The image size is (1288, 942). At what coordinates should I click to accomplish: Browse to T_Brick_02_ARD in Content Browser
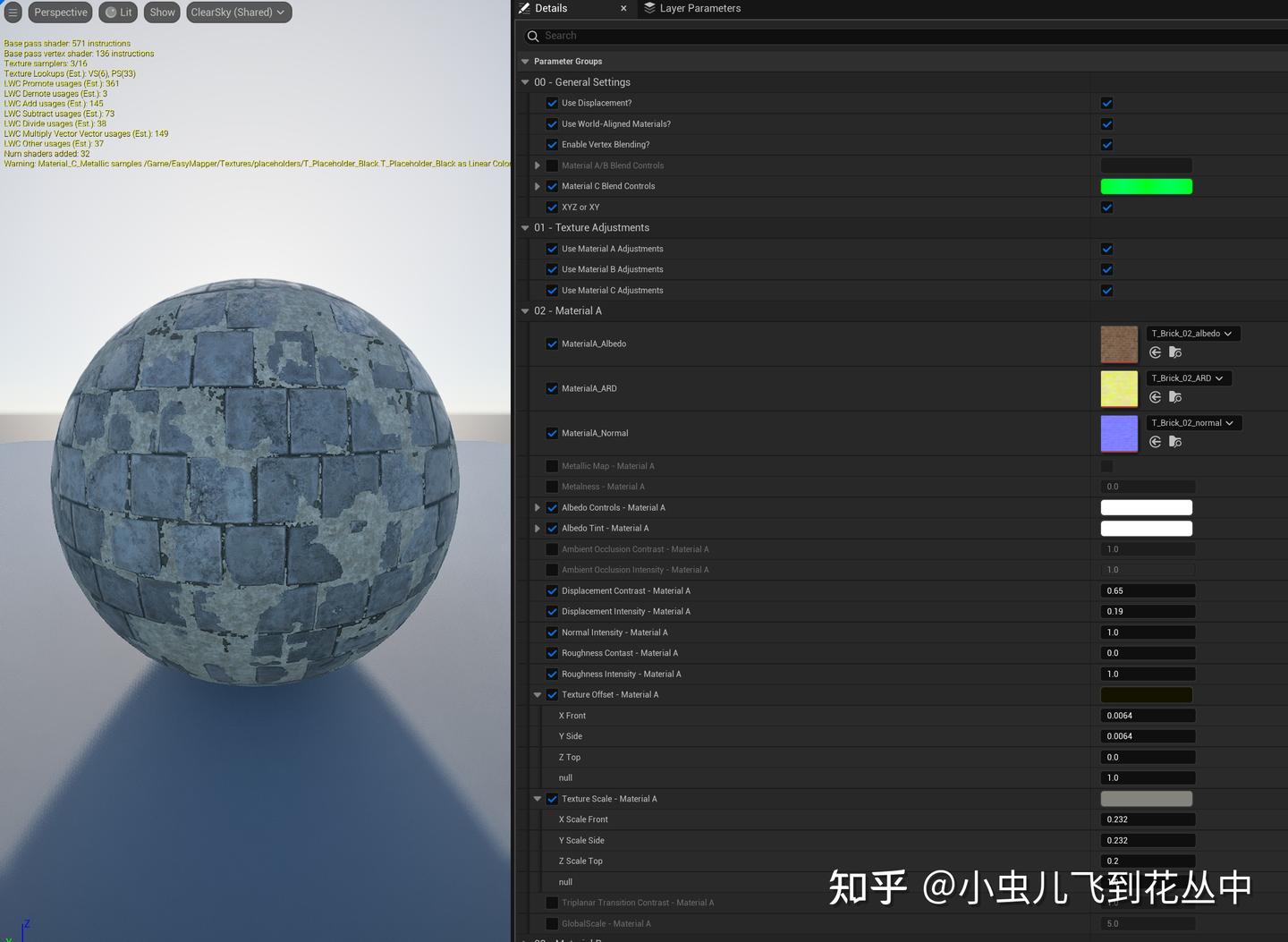coord(1175,397)
